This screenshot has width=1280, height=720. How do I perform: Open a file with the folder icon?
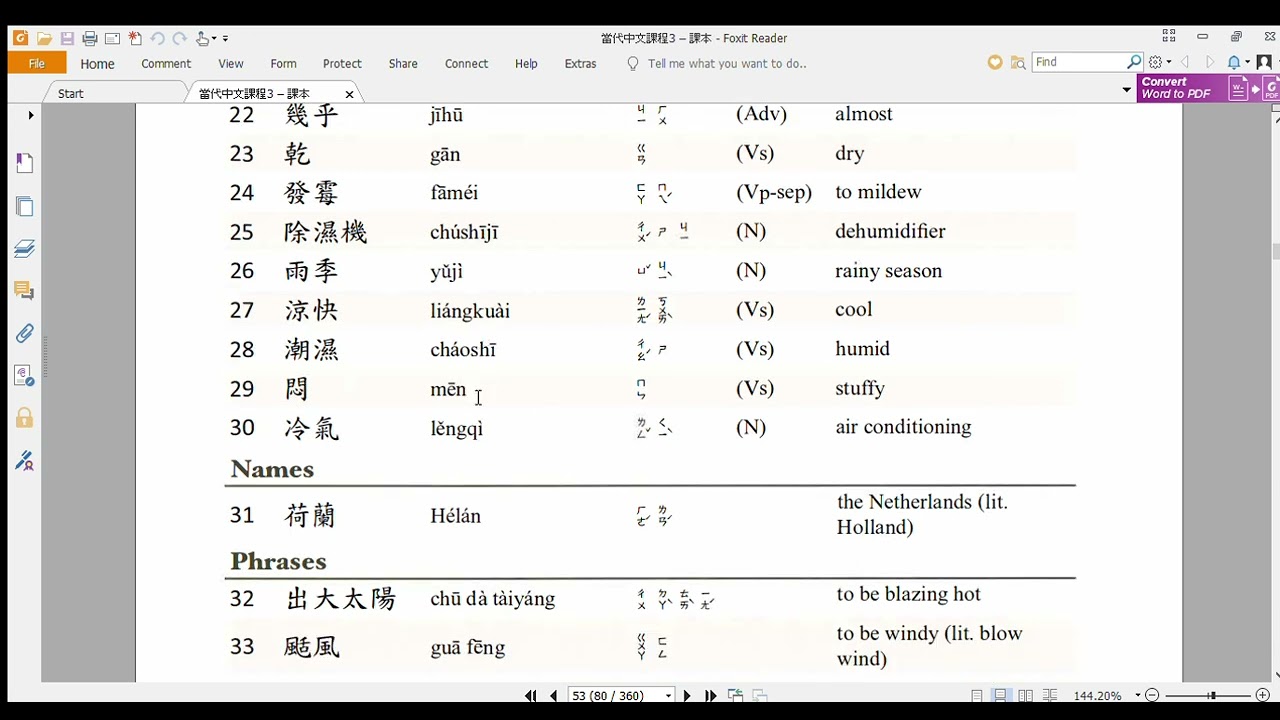click(x=44, y=38)
